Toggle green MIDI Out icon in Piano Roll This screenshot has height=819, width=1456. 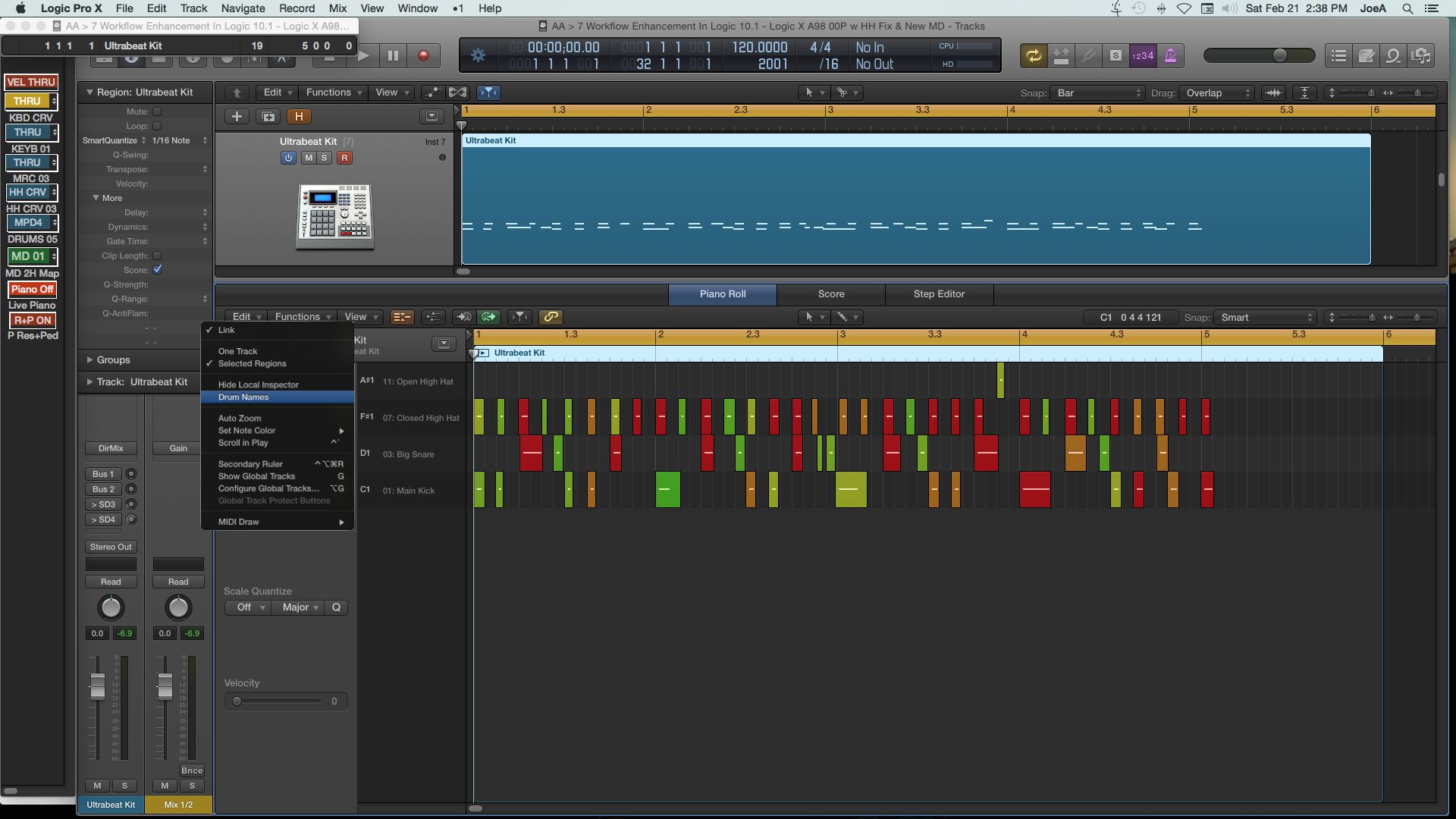tap(489, 317)
